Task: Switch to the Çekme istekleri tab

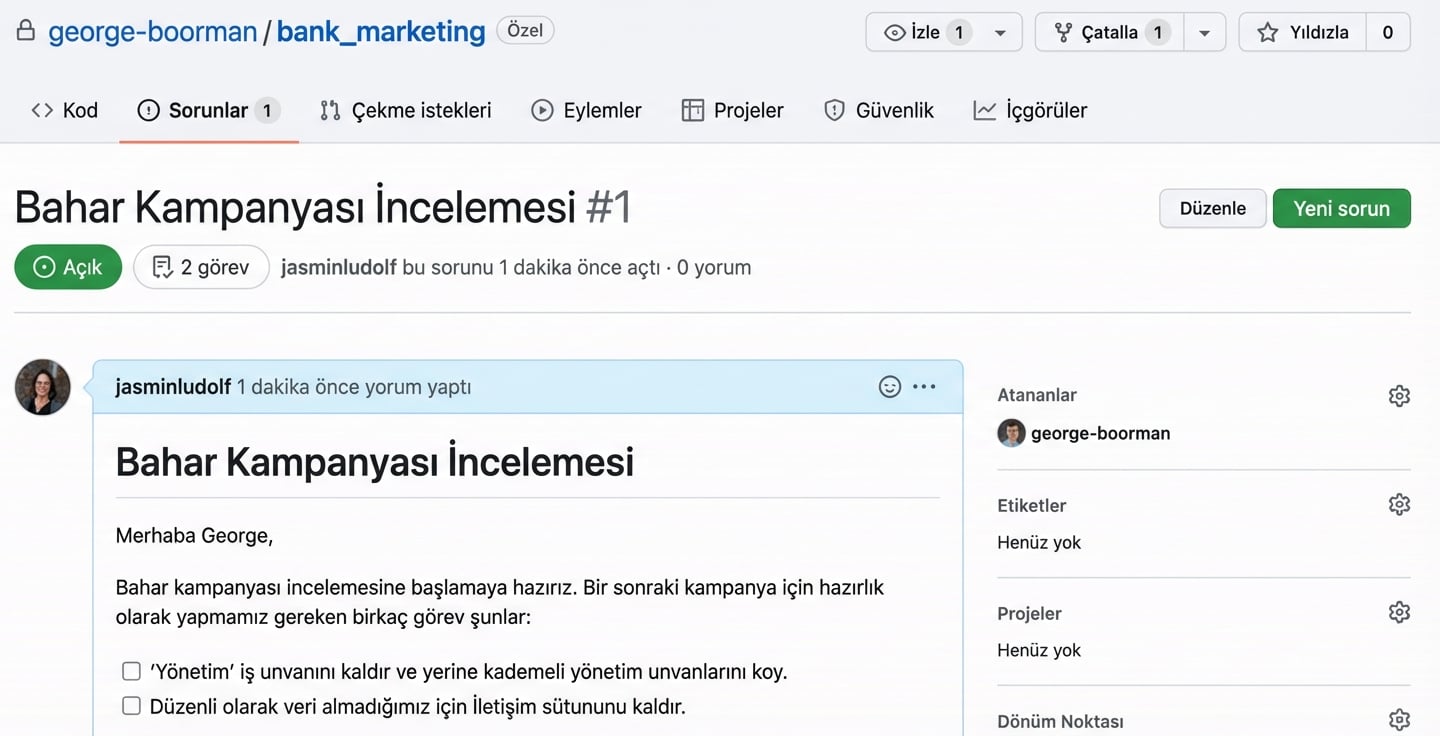Action: click(404, 110)
